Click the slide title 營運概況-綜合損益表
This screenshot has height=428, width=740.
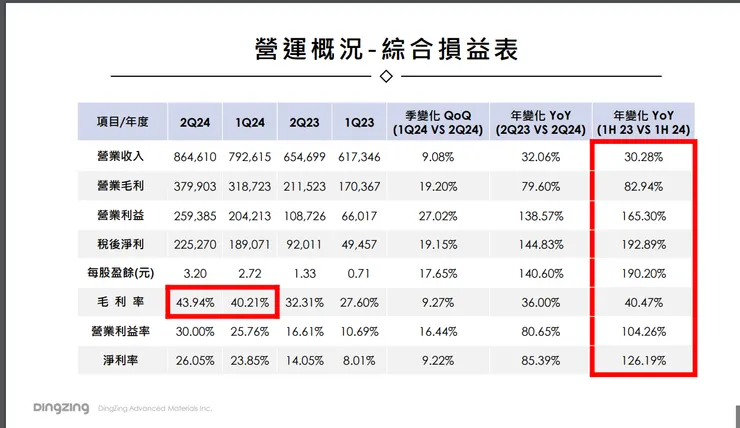(x=387, y=49)
